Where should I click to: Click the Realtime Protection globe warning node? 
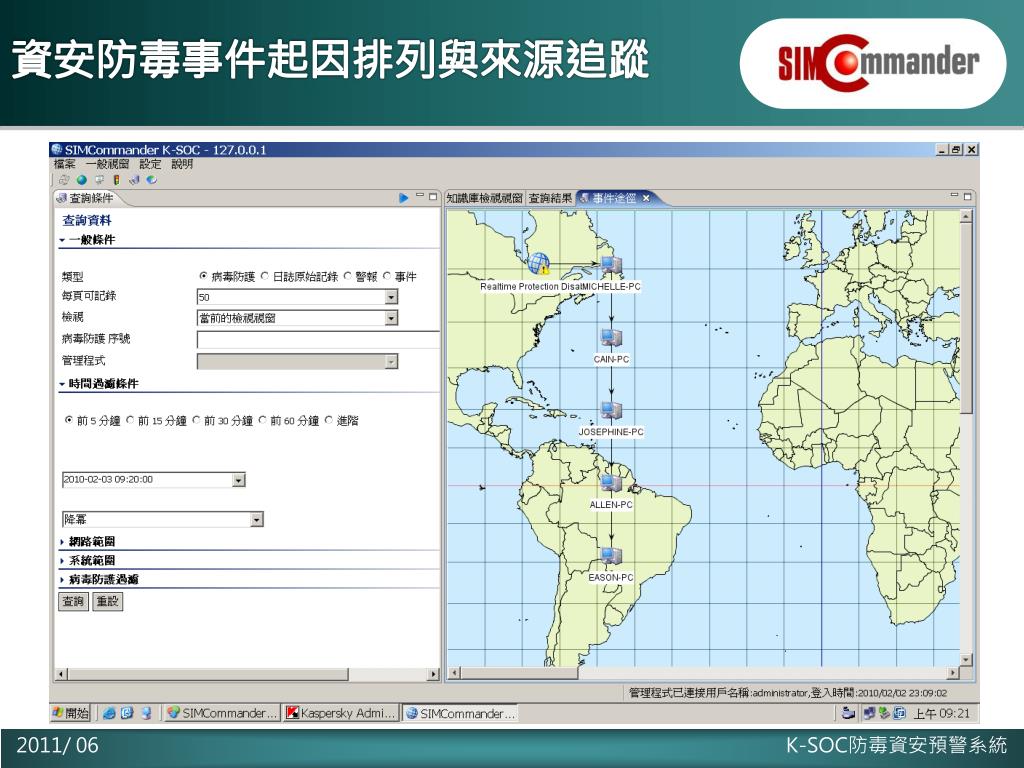(539, 263)
